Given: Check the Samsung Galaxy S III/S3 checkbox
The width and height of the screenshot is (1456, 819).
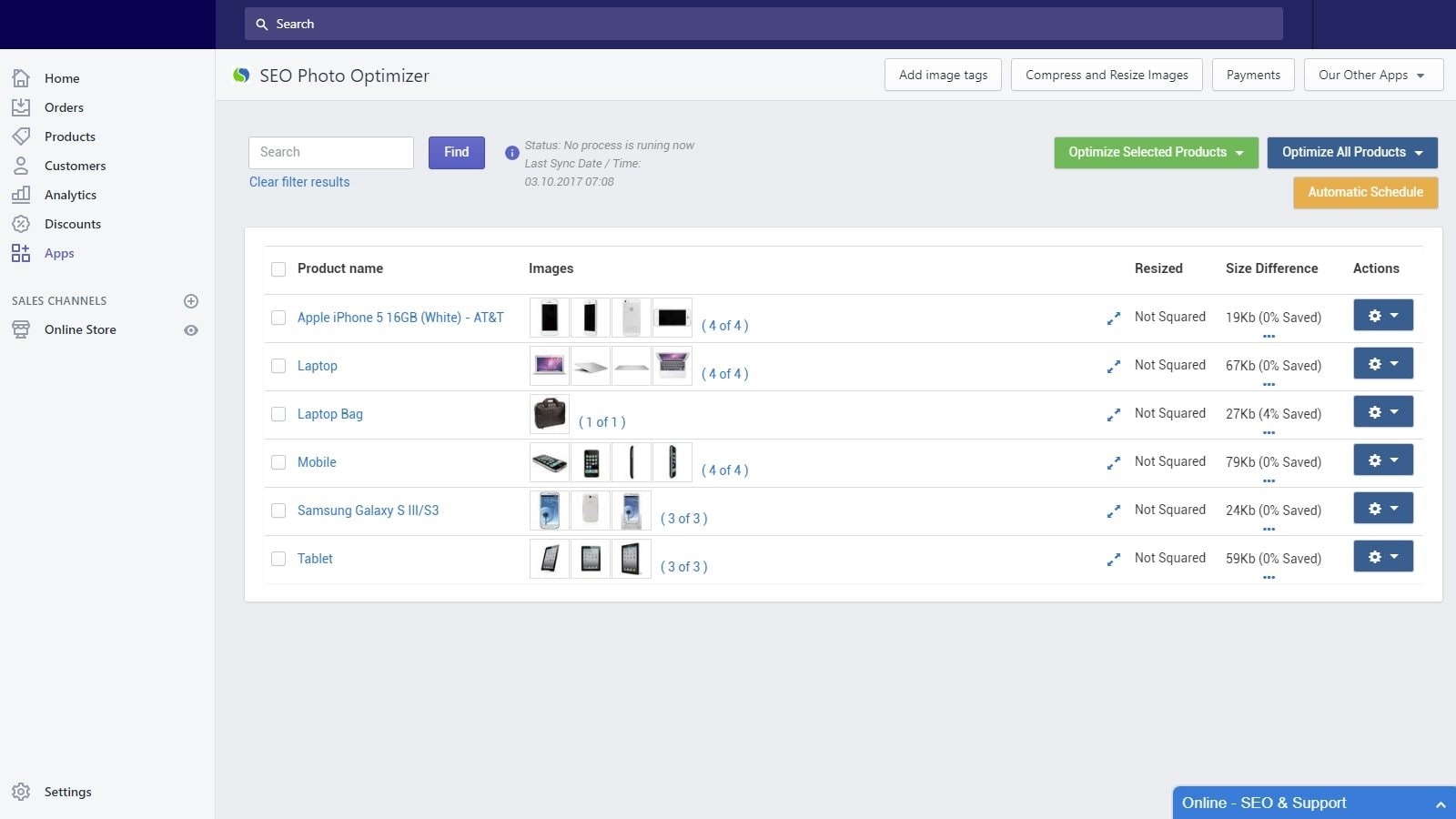Looking at the screenshot, I should coord(278,511).
